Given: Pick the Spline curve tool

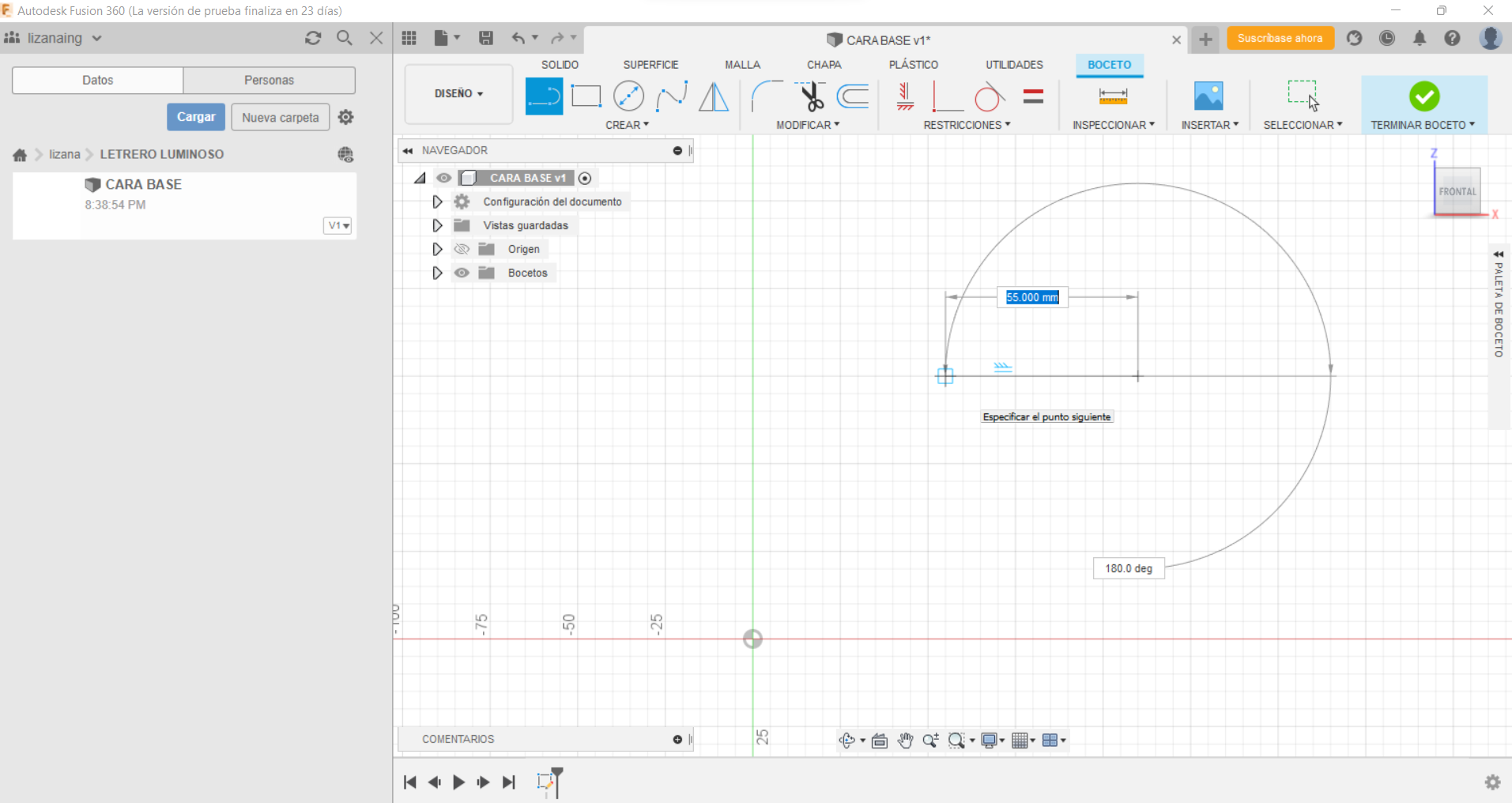Looking at the screenshot, I should [x=671, y=96].
